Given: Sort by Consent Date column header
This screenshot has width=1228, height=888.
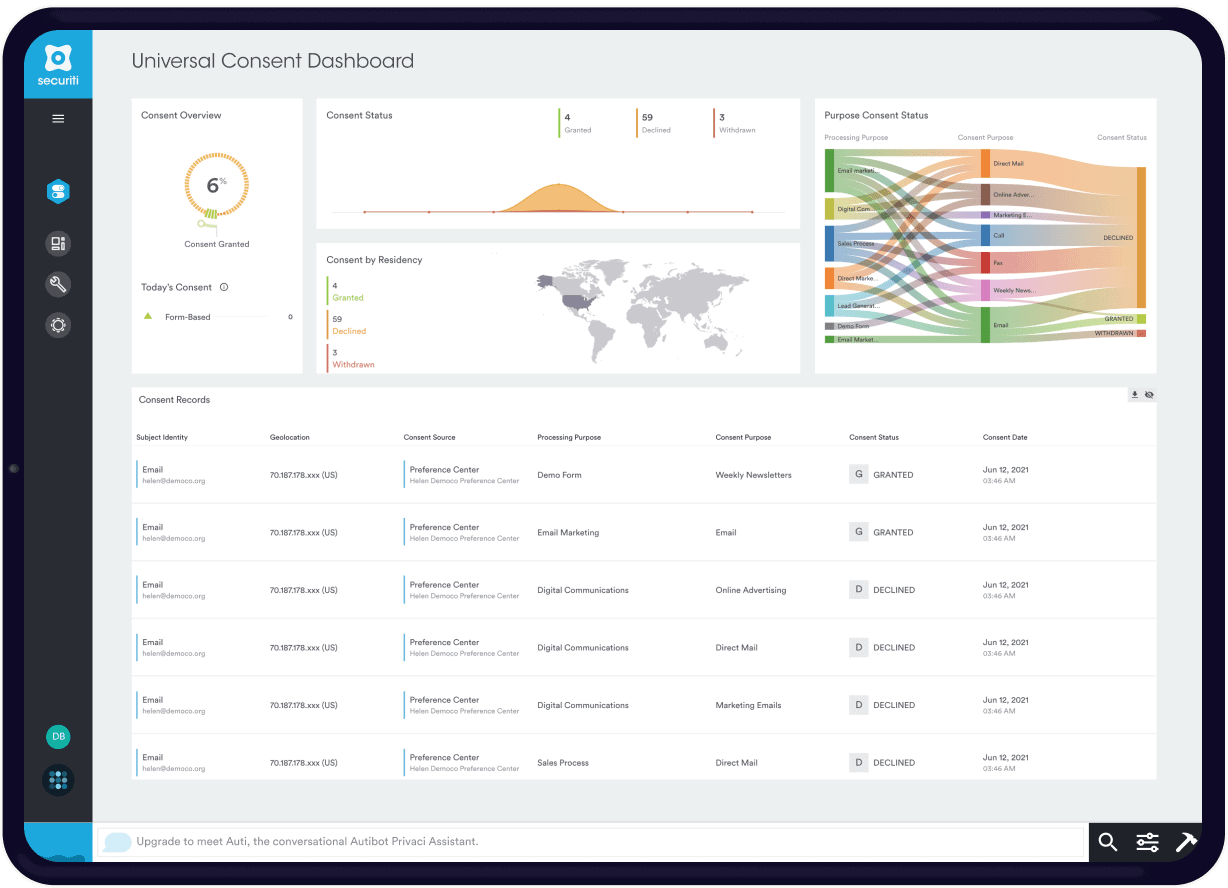Looking at the screenshot, I should click(1005, 437).
